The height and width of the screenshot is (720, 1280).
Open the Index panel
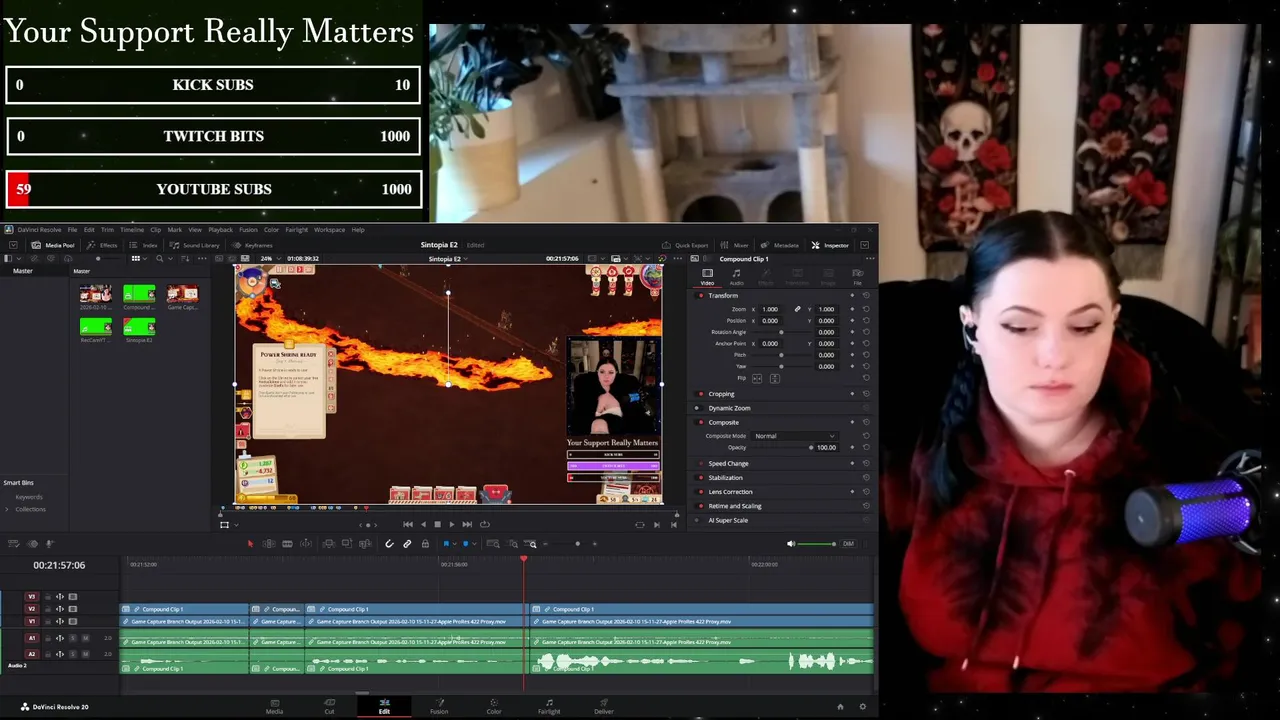click(144, 245)
